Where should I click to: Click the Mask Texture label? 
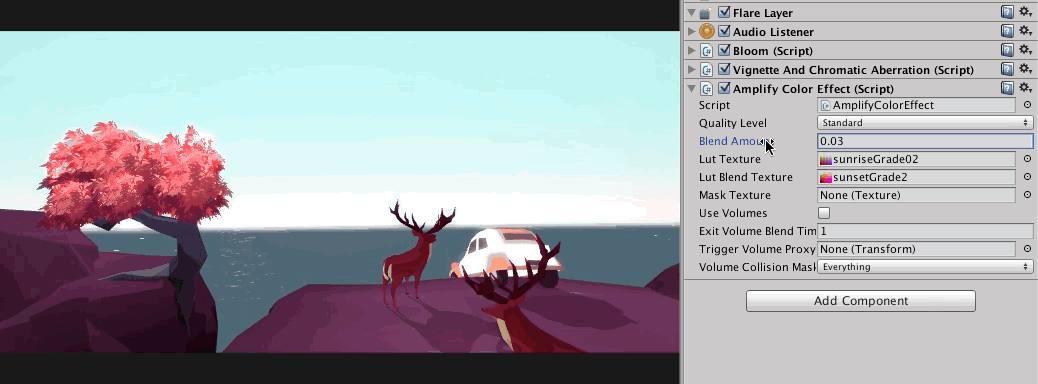pos(734,195)
